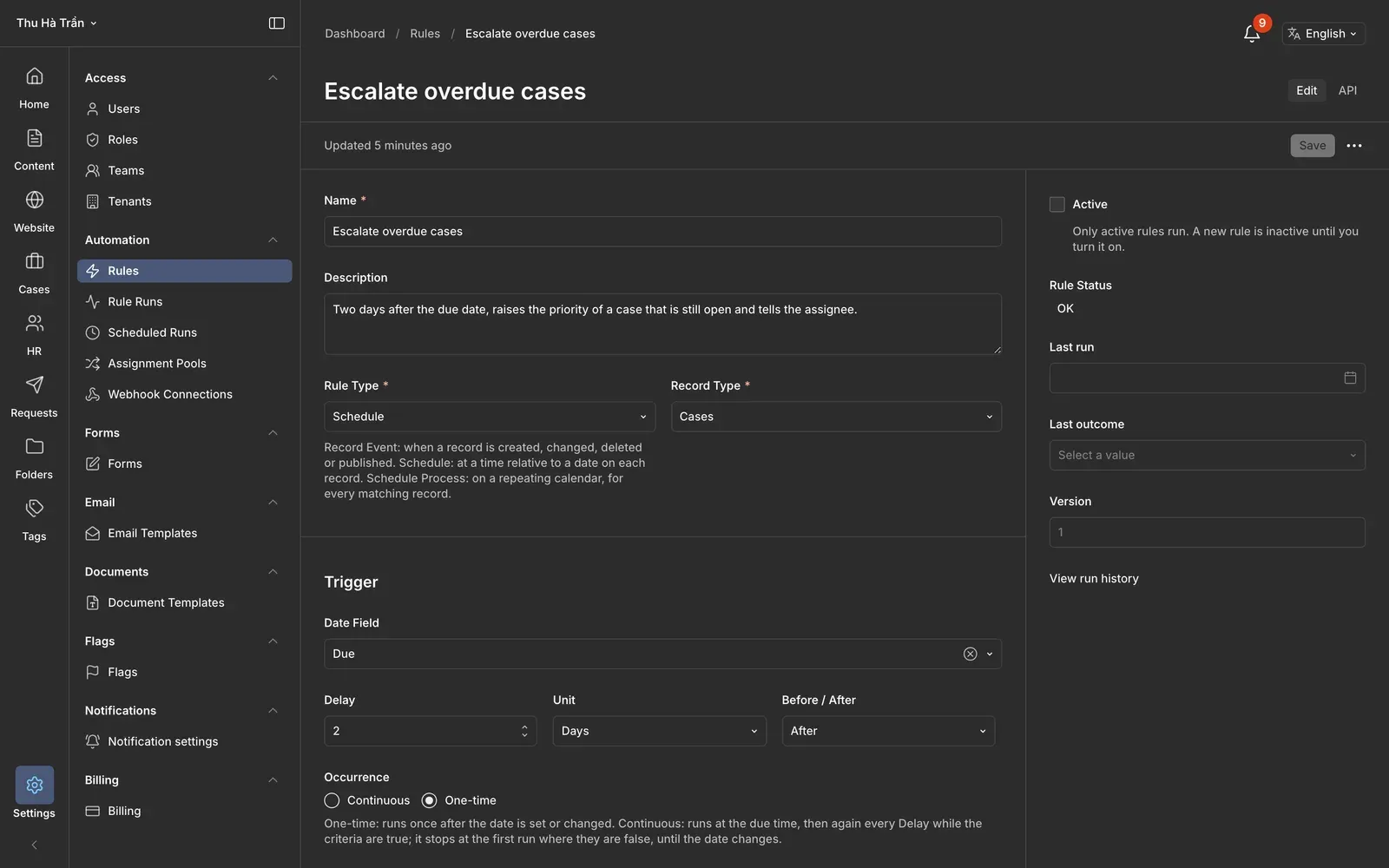Viewport: 1389px width, 868px height.
Task: Open Notification settings page
Action: [184, 741]
